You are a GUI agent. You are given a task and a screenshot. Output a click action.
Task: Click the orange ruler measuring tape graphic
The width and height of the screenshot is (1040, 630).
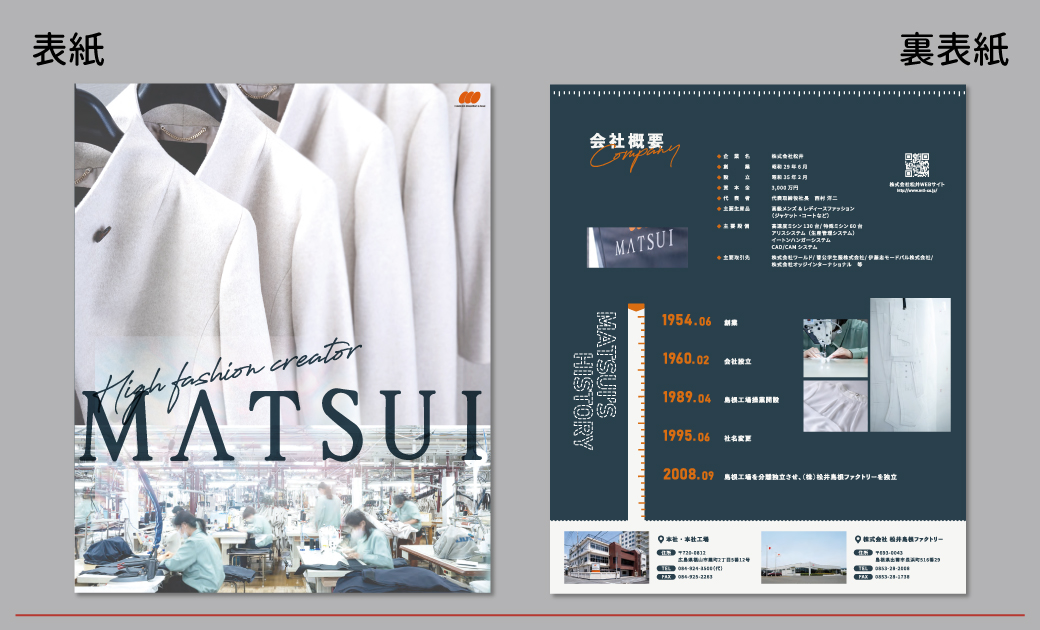(x=636, y=411)
